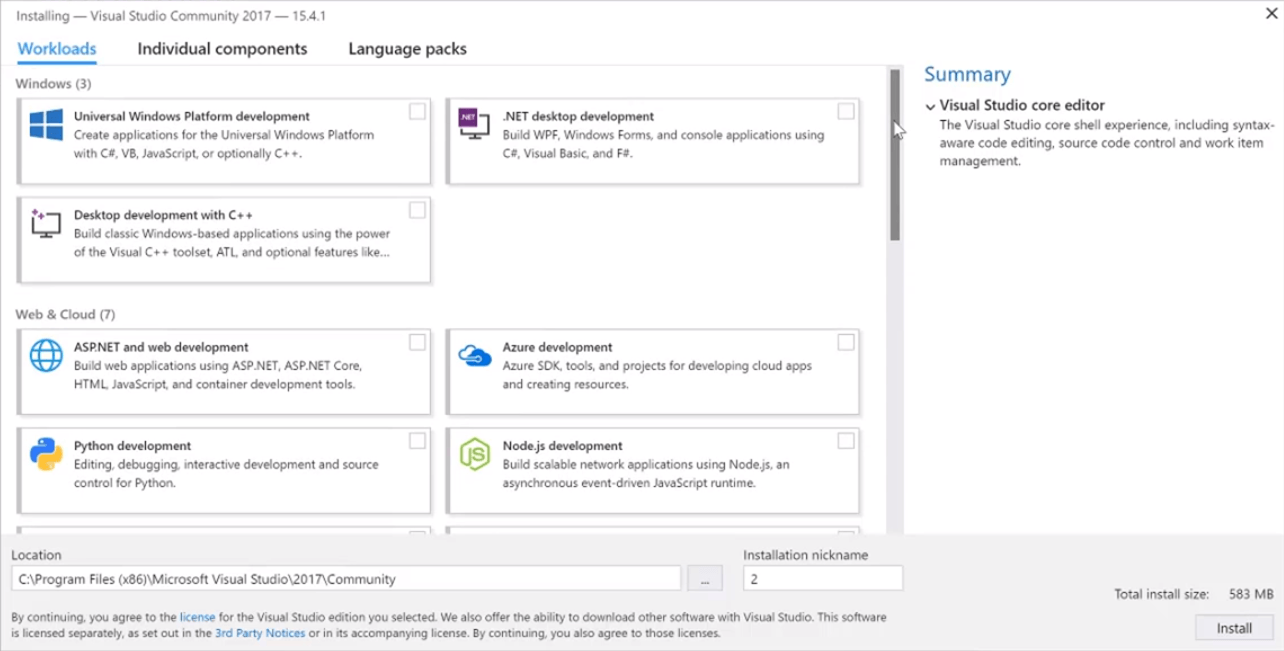Click the Azure development title

click(x=557, y=347)
